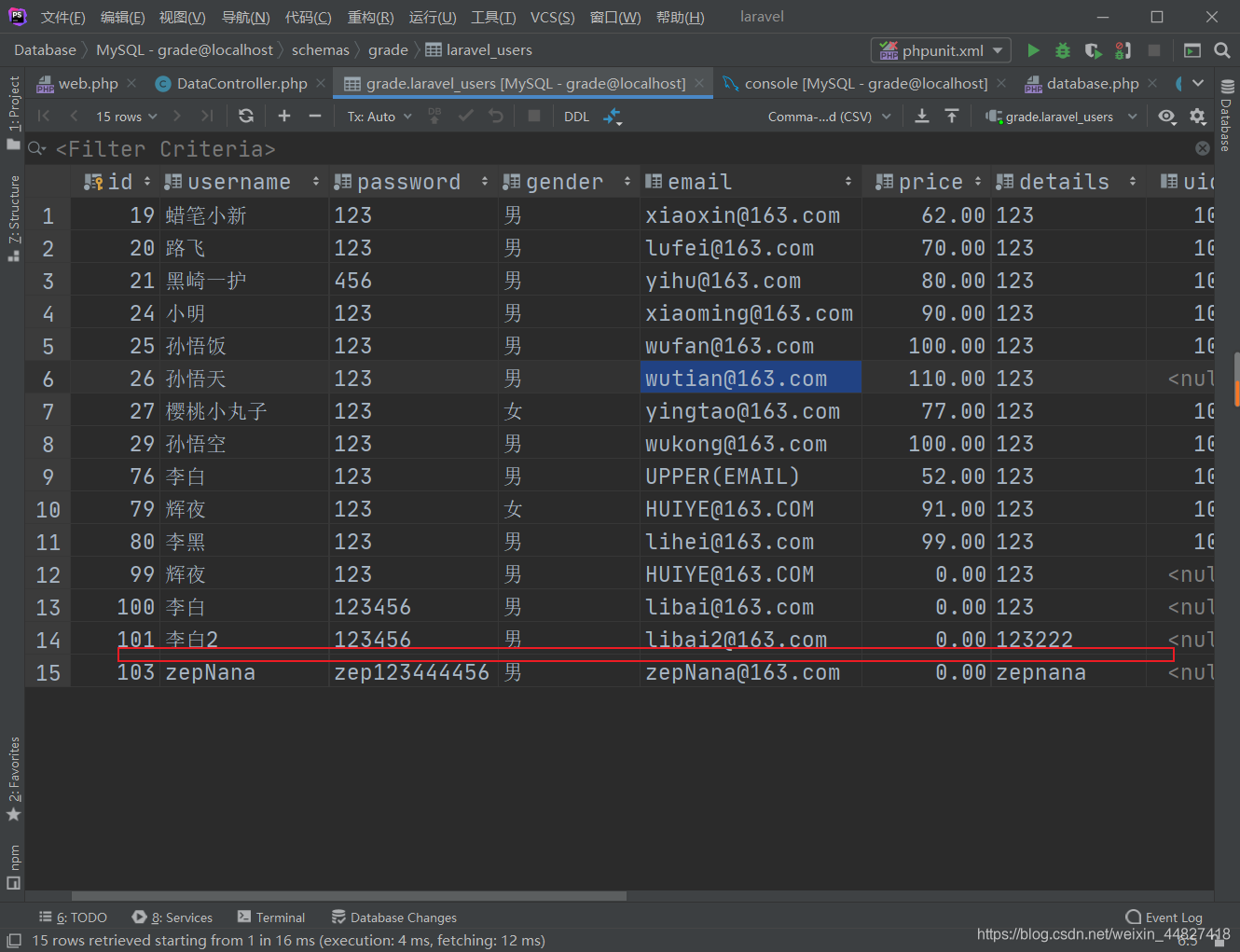Toggle npm tool window
Screen dimensions: 1240x952
13,866
